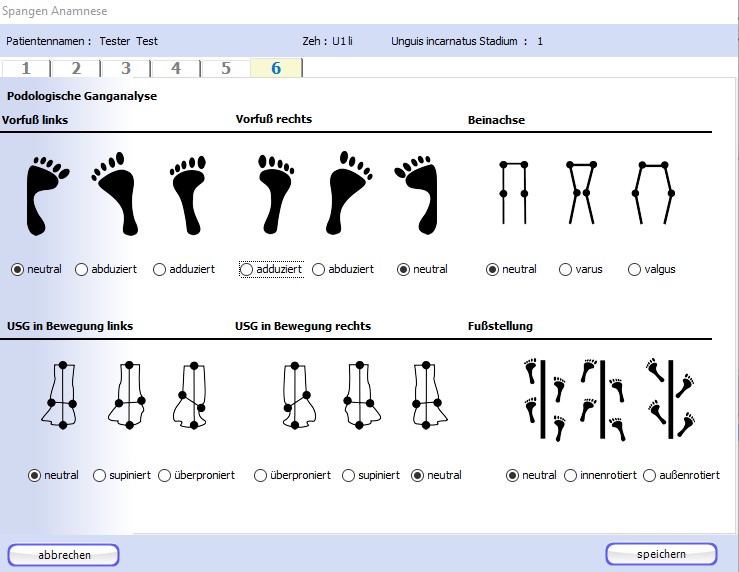
Task: Click the USG in Bewegung links heading
Action: [70, 326]
